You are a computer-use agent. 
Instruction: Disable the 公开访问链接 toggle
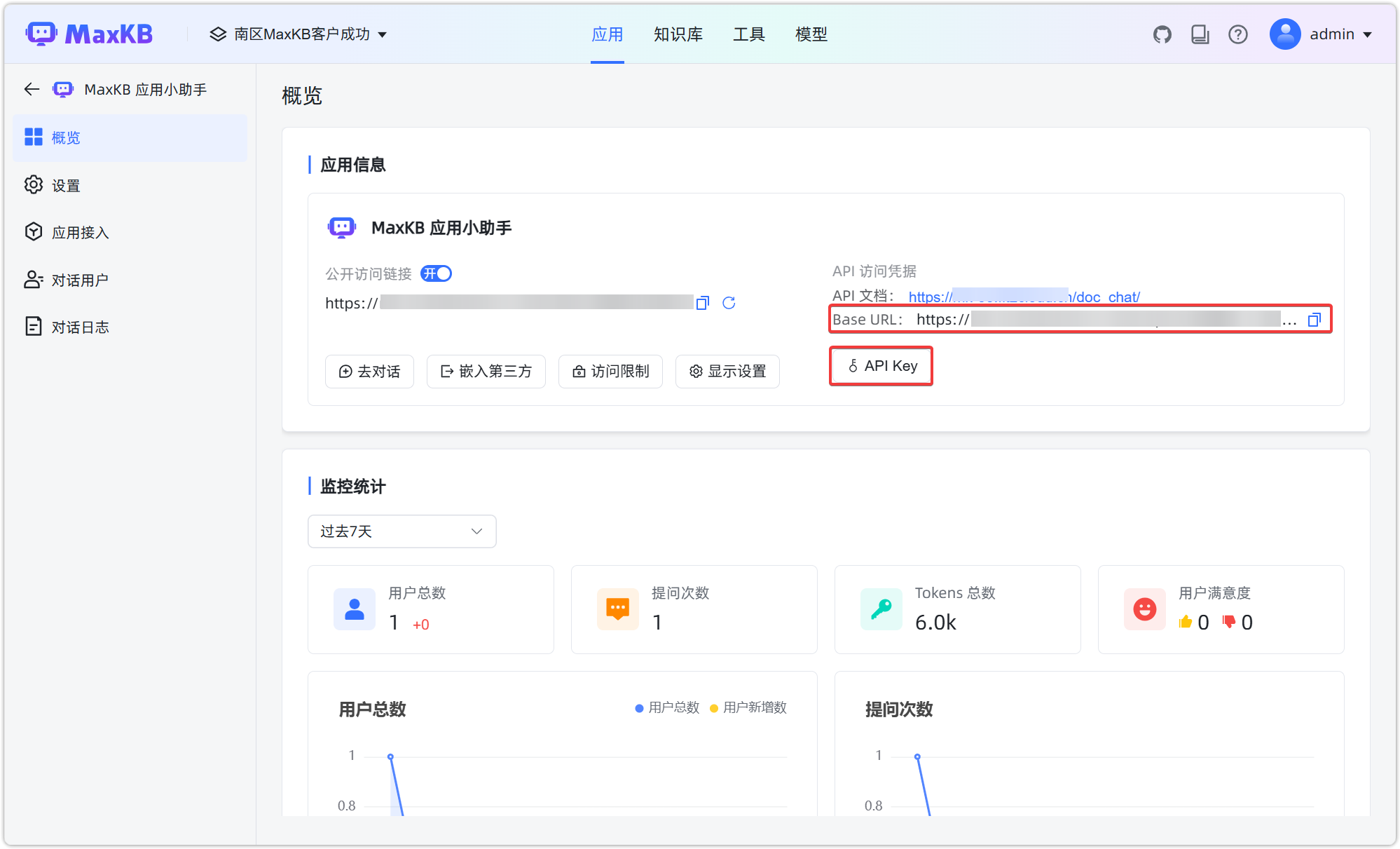point(436,273)
